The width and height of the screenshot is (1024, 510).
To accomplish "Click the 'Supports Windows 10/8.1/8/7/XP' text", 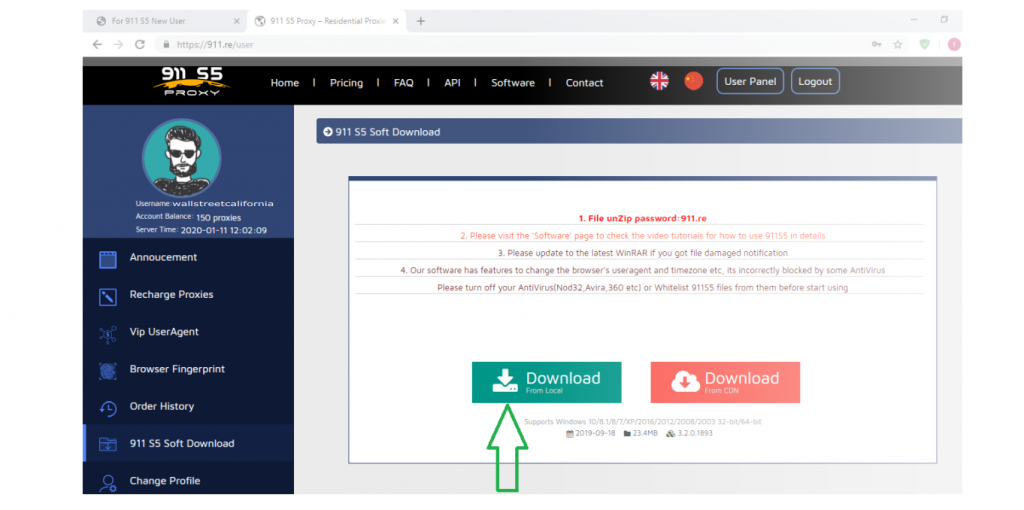I will tap(643, 422).
